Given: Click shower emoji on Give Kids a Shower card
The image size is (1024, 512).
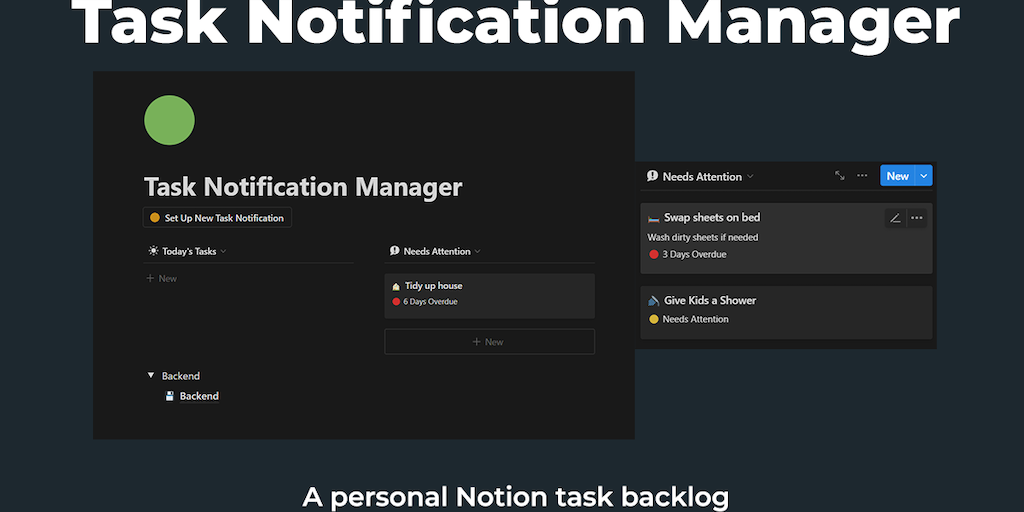Looking at the screenshot, I should [654, 301].
